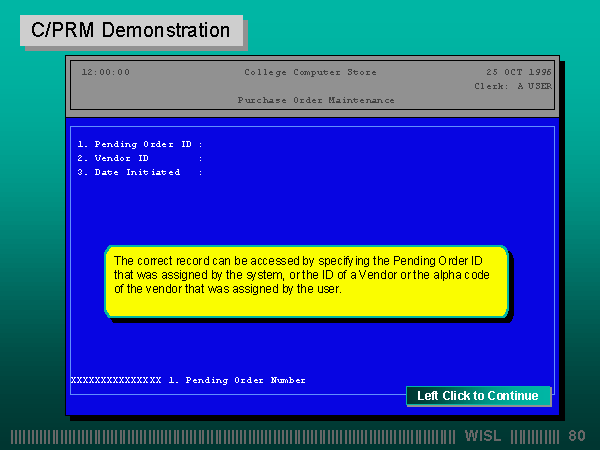Click the 25 OCT 1996 date

(519, 72)
